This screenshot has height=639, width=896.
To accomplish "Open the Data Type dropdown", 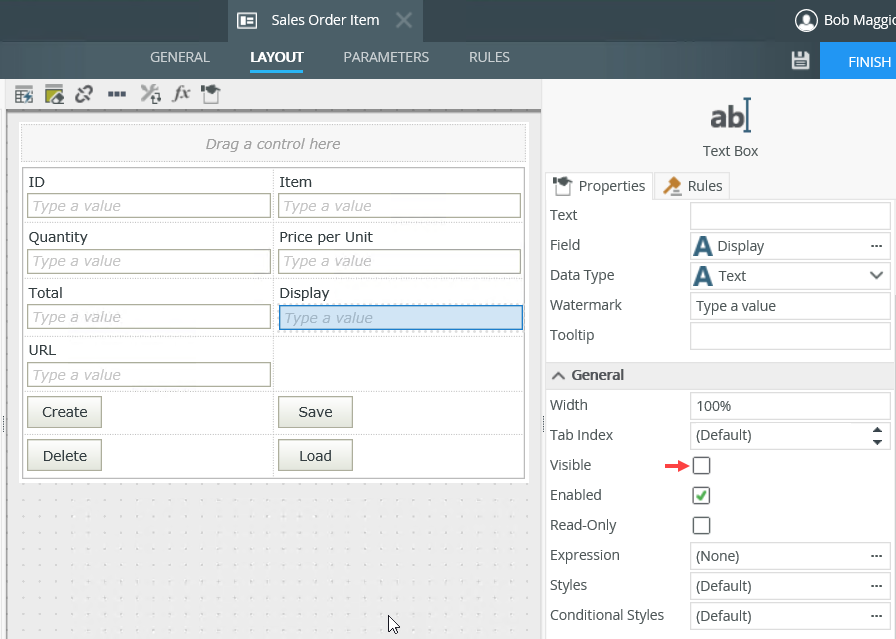I will pyautogui.click(x=876, y=276).
